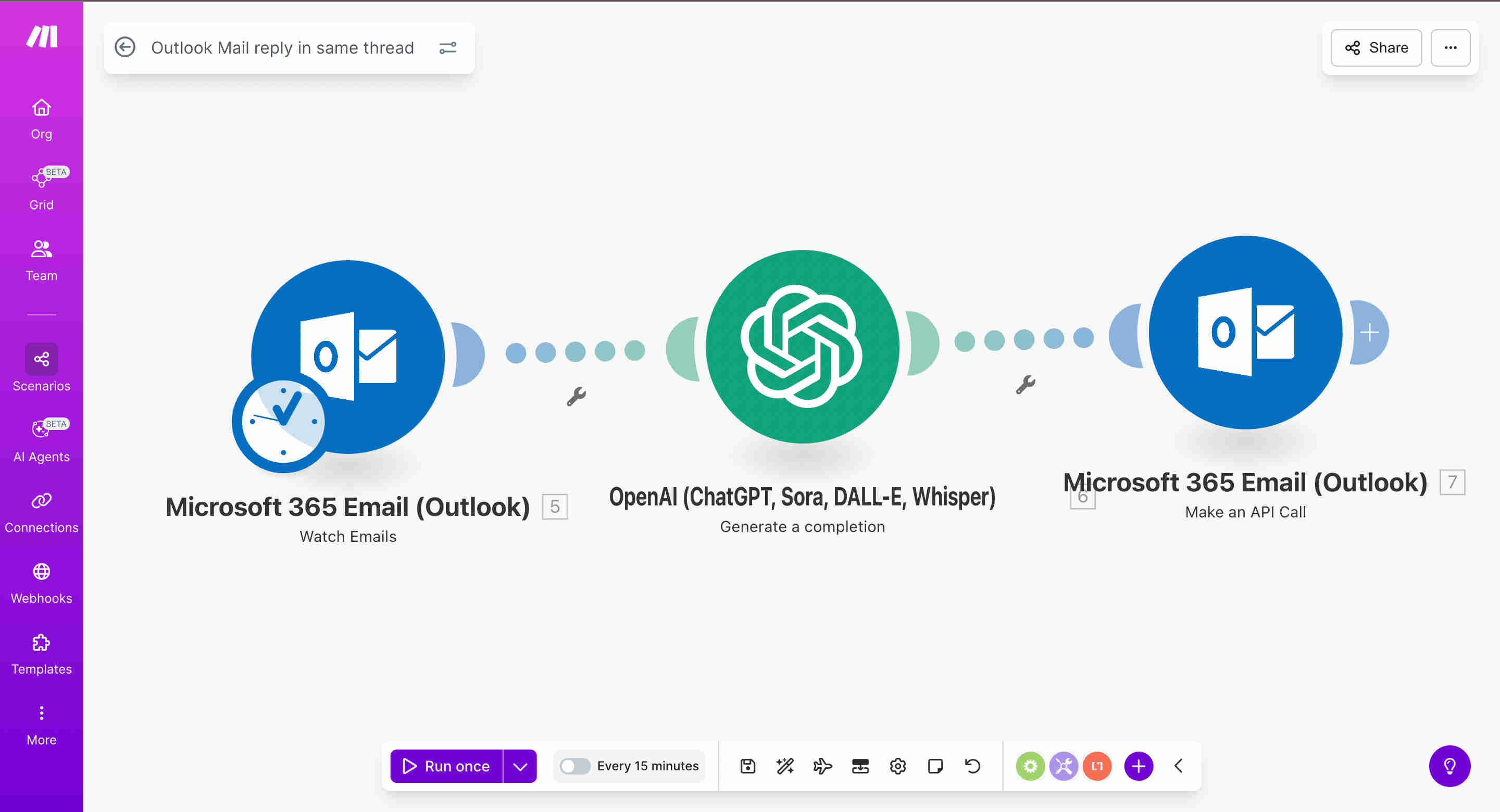Screen dimensions: 1500x812
Task: Click the Generate a completion label
Action: 803,527
